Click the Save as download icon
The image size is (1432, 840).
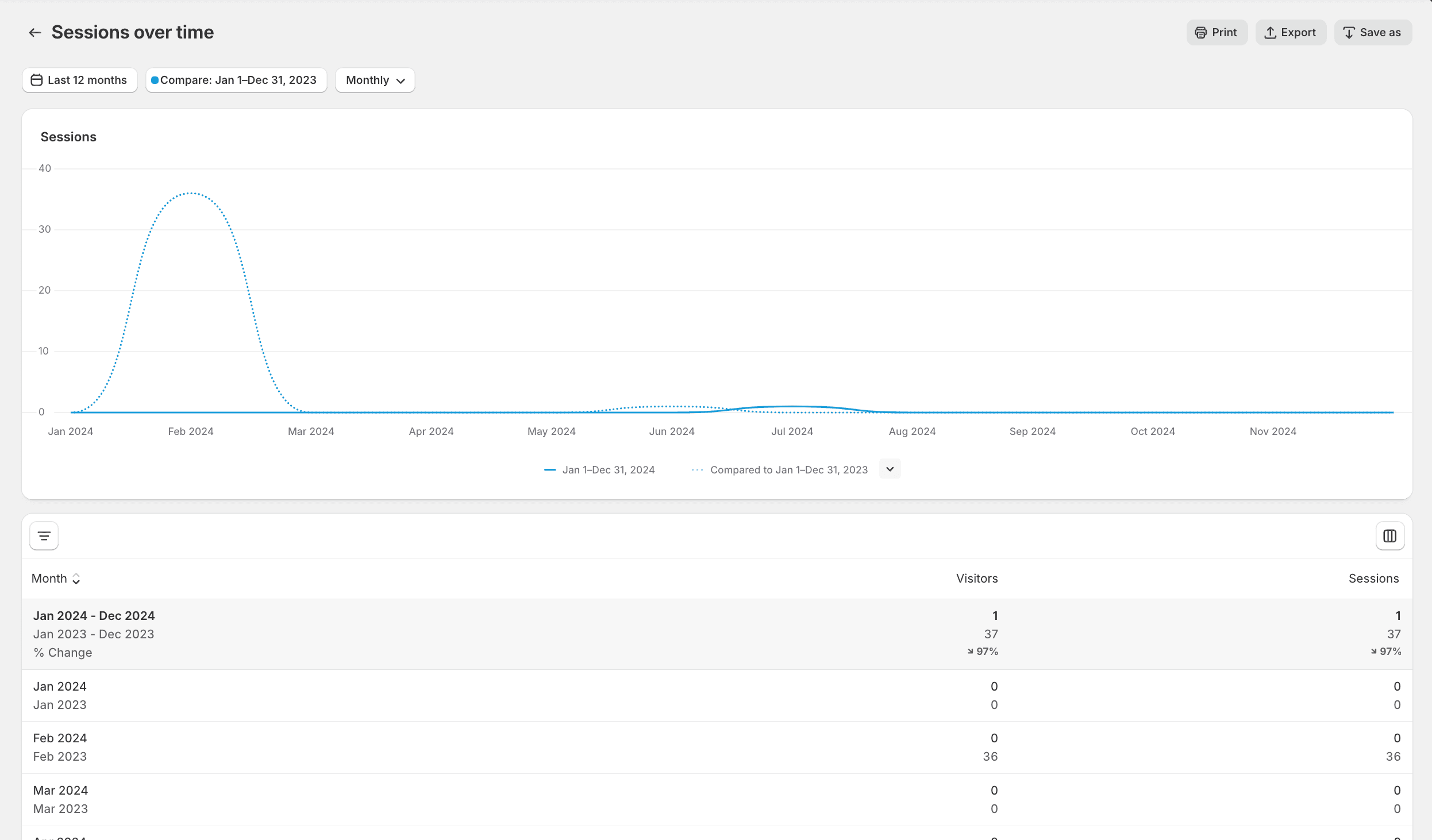point(1349,33)
